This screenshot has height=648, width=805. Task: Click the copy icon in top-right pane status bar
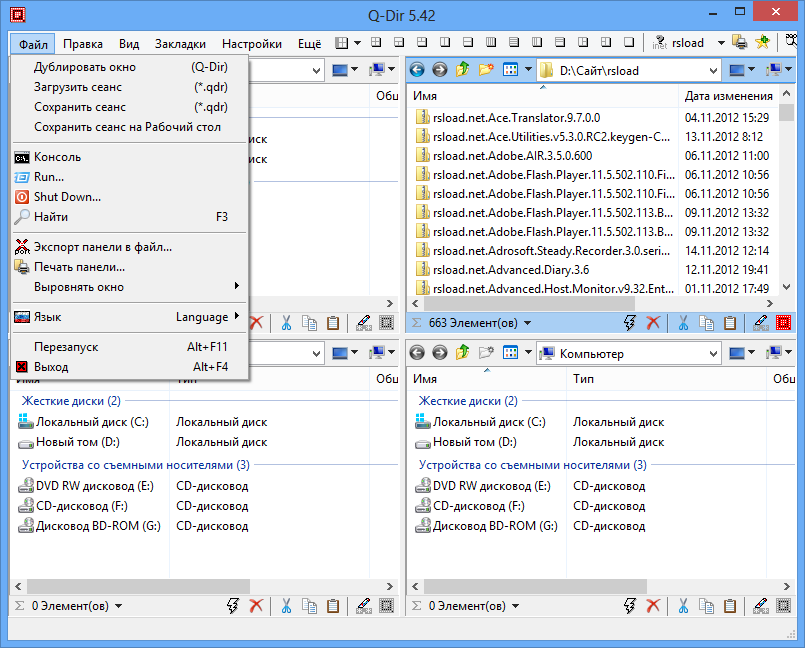[x=706, y=323]
